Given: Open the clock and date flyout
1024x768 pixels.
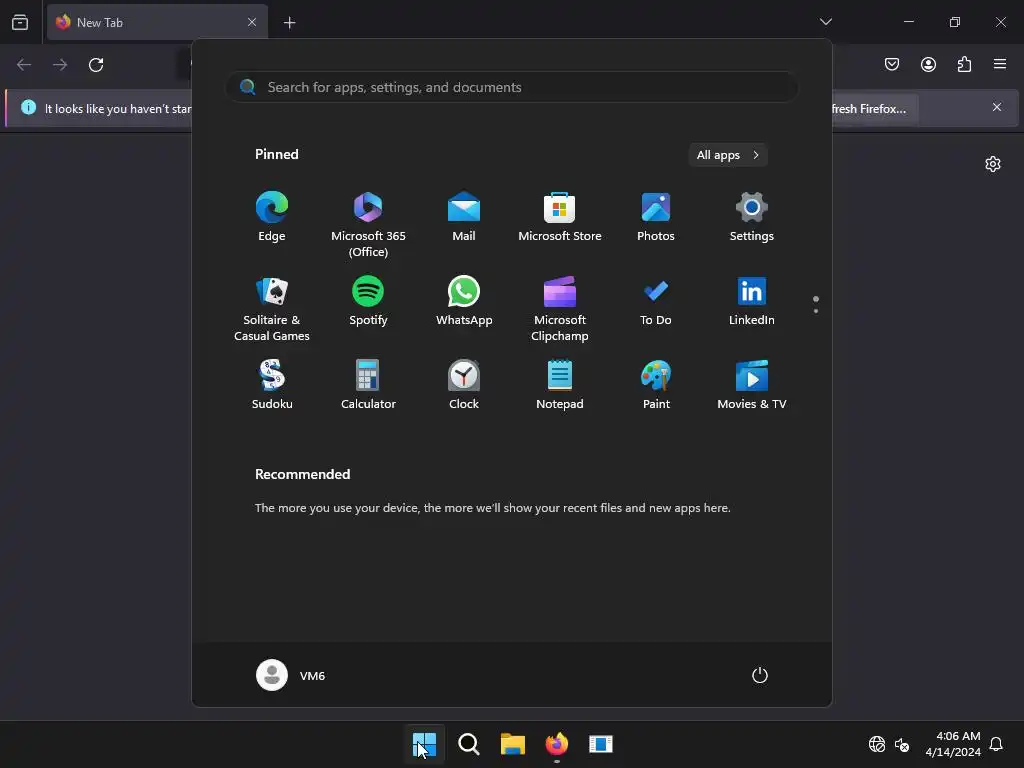Looking at the screenshot, I should 953,744.
